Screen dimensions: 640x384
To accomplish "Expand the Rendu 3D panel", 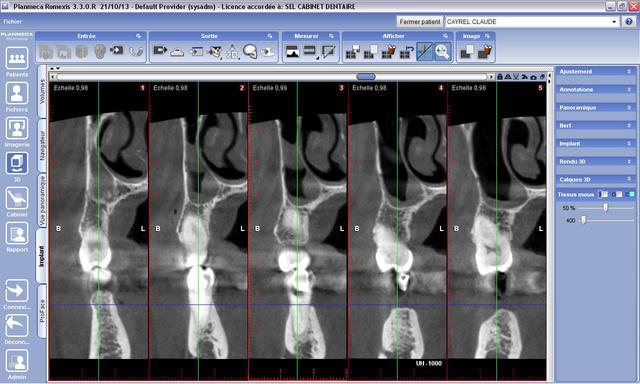I will pyautogui.click(x=596, y=162).
